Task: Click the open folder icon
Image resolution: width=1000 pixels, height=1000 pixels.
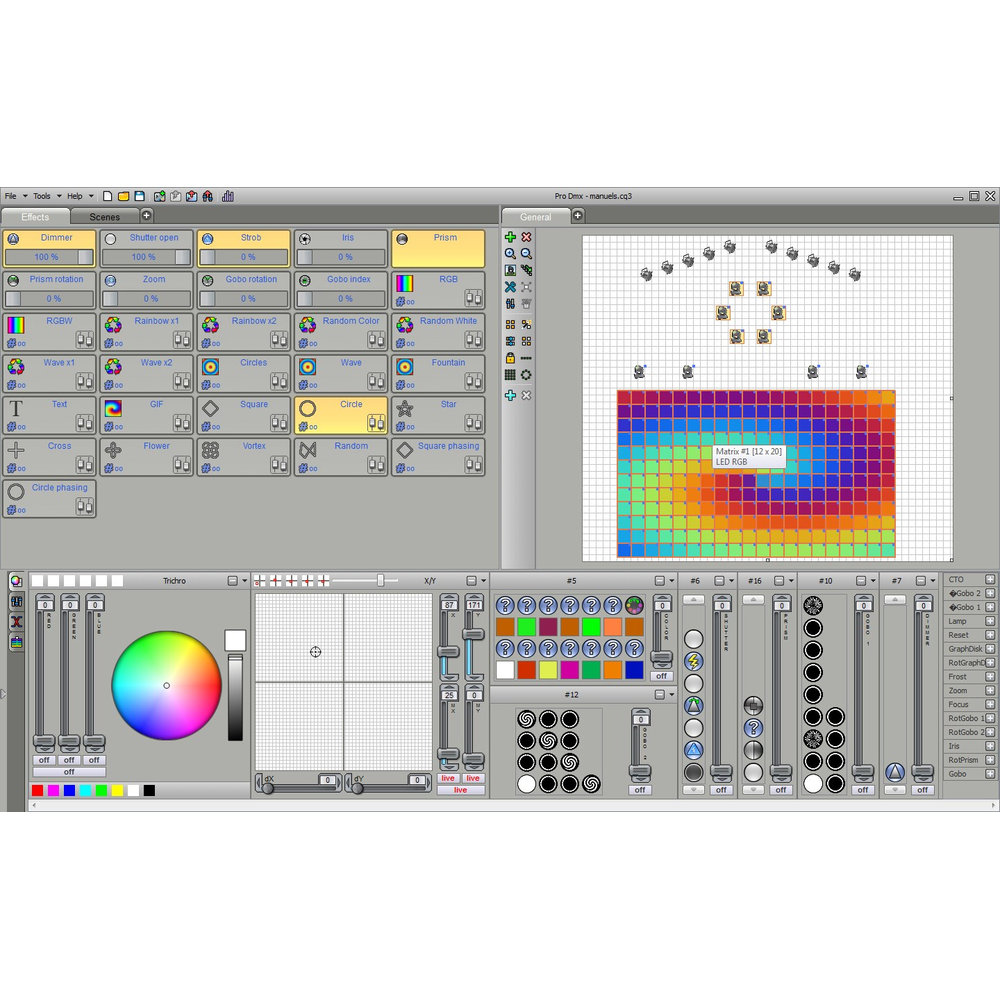Action: [124, 196]
